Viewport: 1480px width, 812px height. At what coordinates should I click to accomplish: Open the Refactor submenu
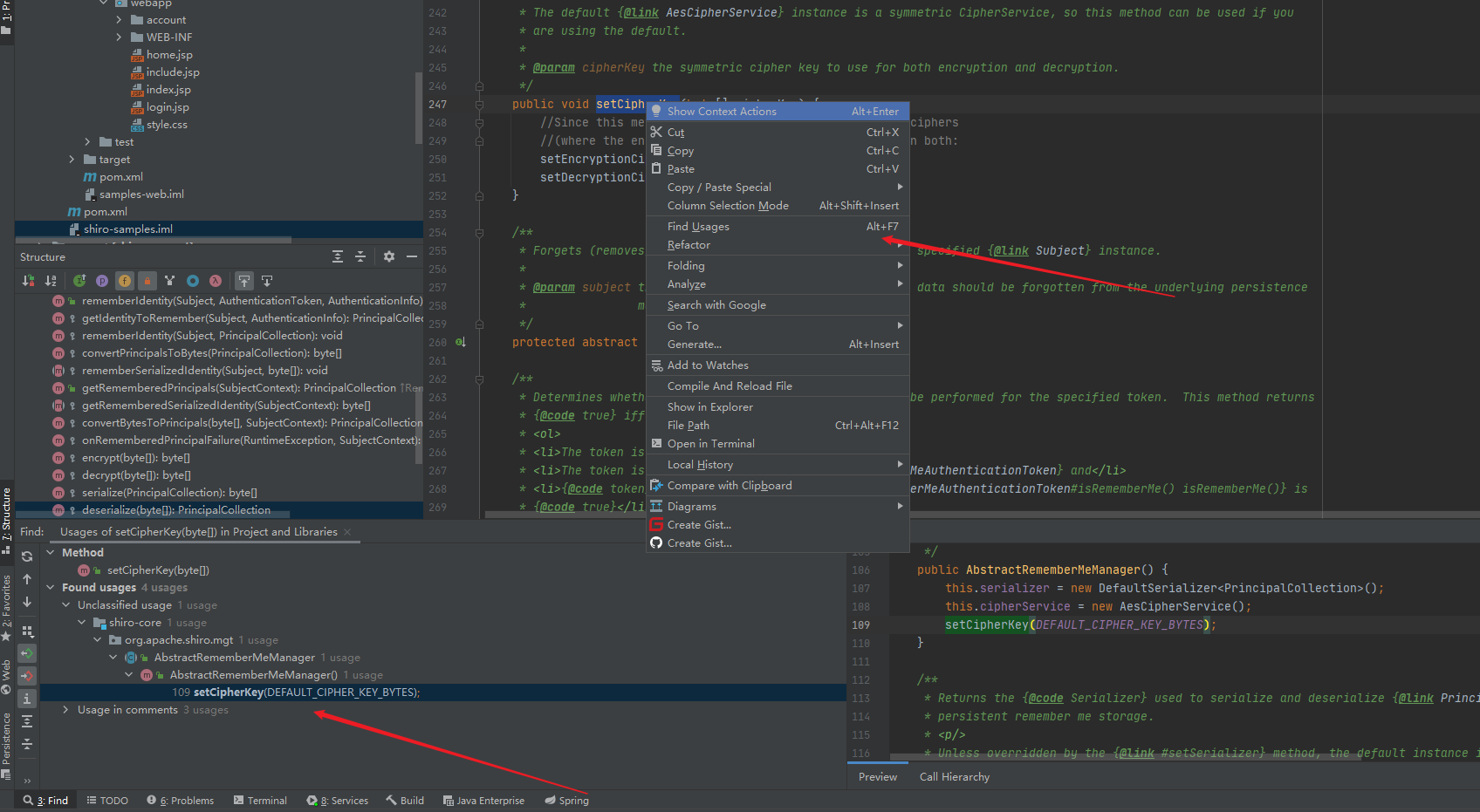click(778, 245)
